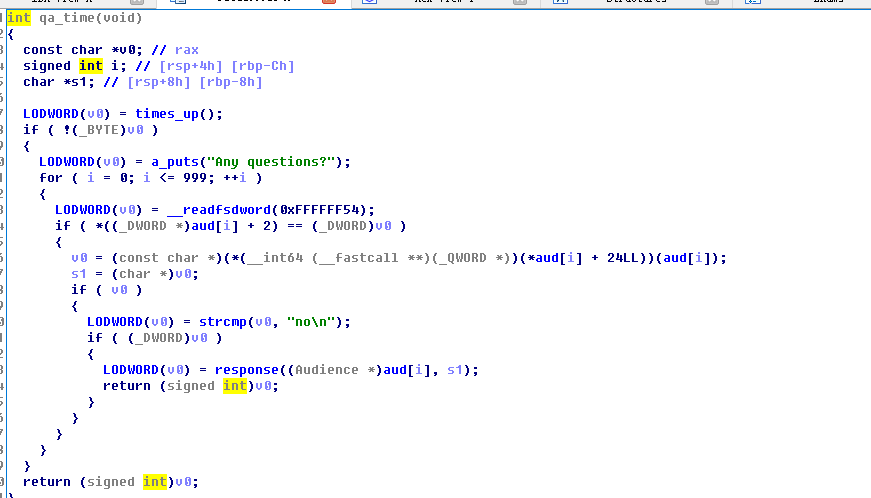Screen dimensions: 871x498
Task: Open the __readfsdword intrinsic call
Action: coord(218,210)
